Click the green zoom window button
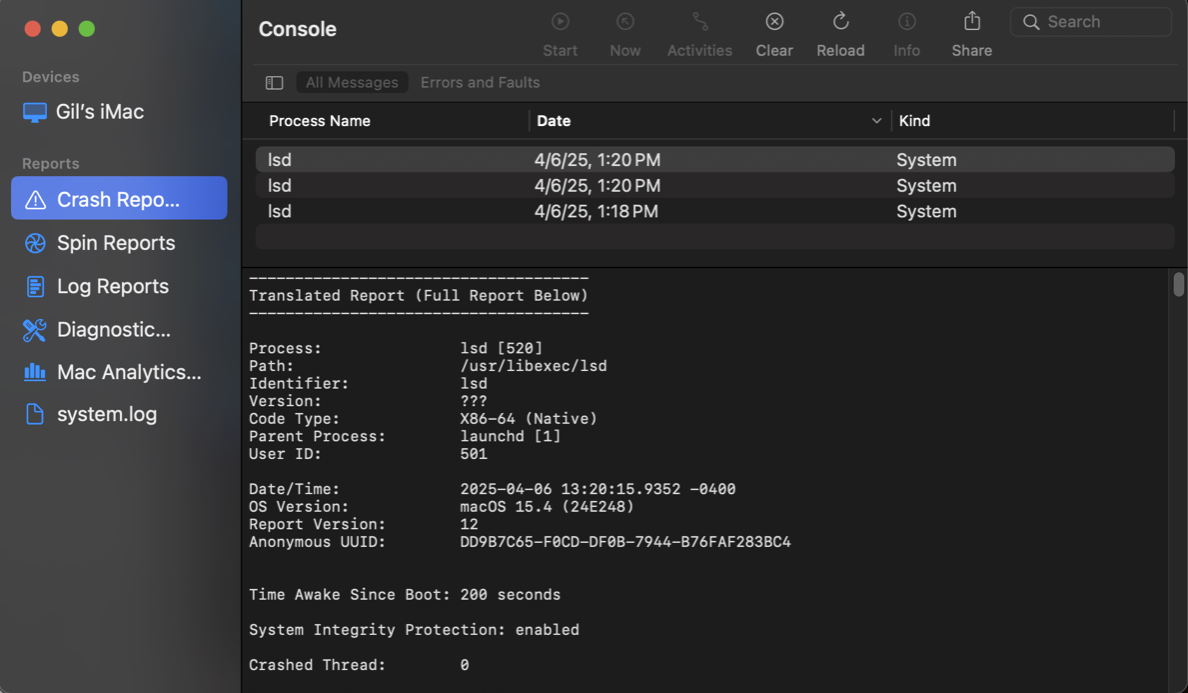Screen dimensions: 1188x693 click(87, 29)
